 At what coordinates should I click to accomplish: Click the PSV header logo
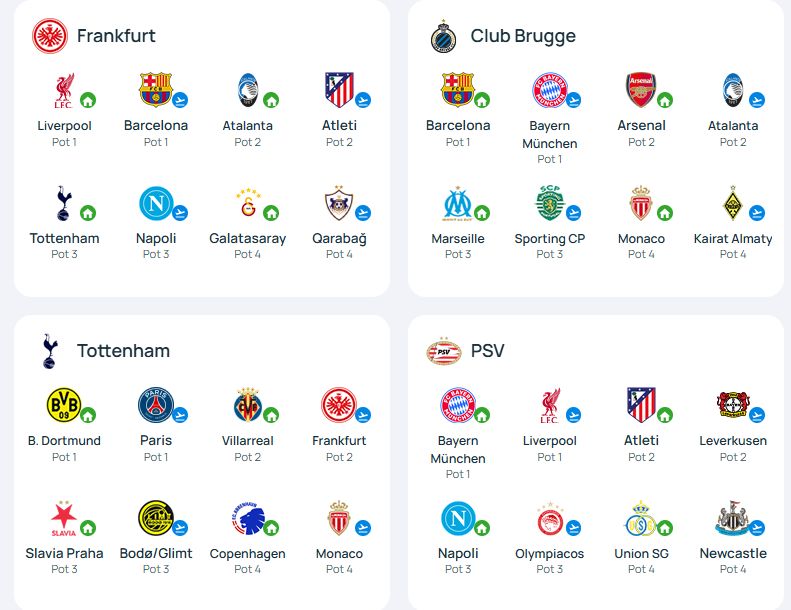[444, 351]
